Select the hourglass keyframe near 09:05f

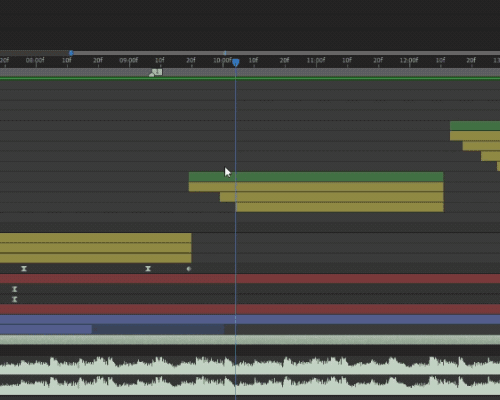[148, 269]
